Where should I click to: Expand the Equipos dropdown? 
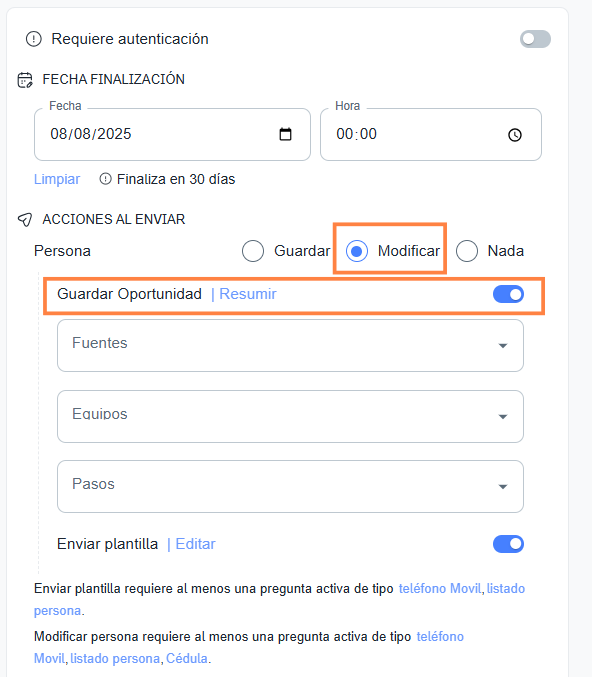pos(291,417)
